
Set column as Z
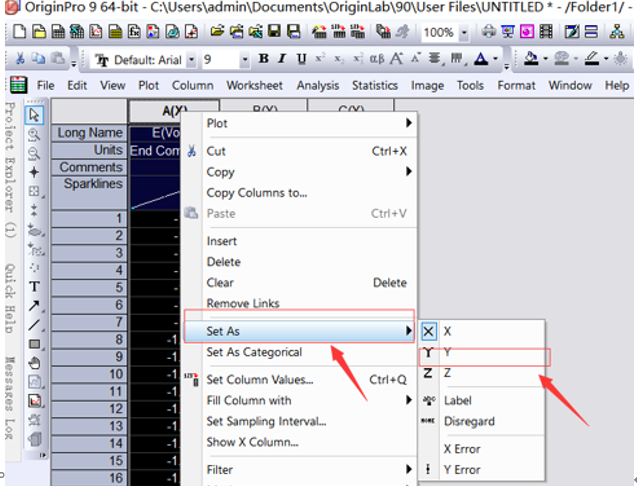482,373
